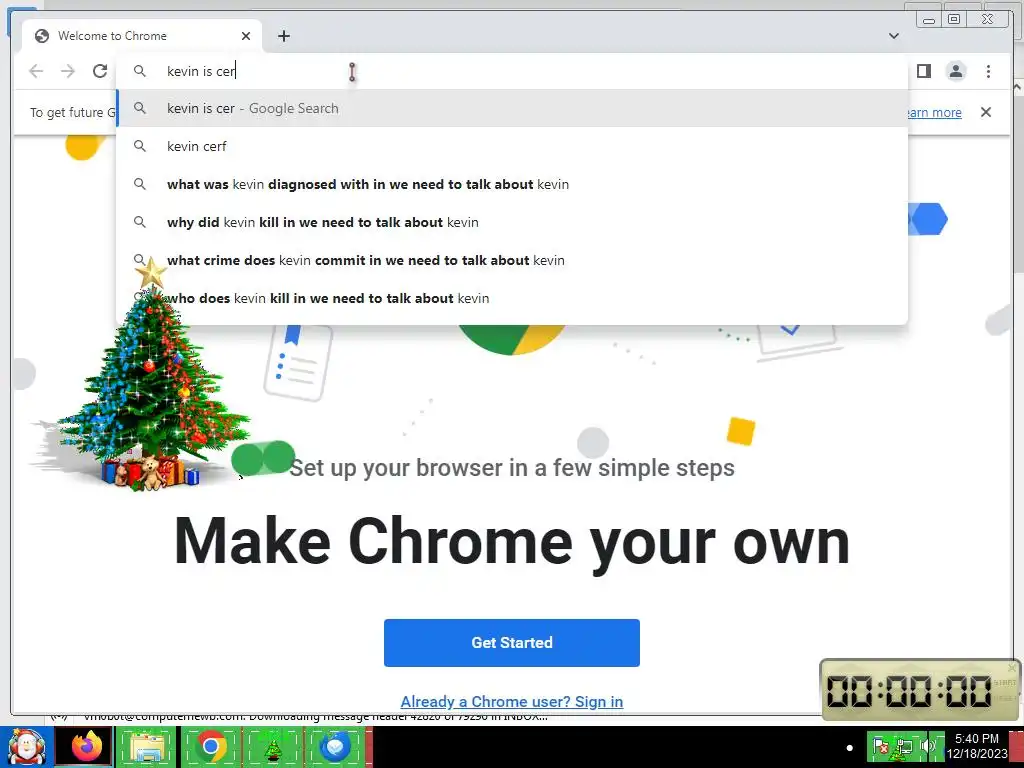Image resolution: width=1024 pixels, height=768 pixels.
Task: Click the Get Started button
Action: (x=512, y=643)
